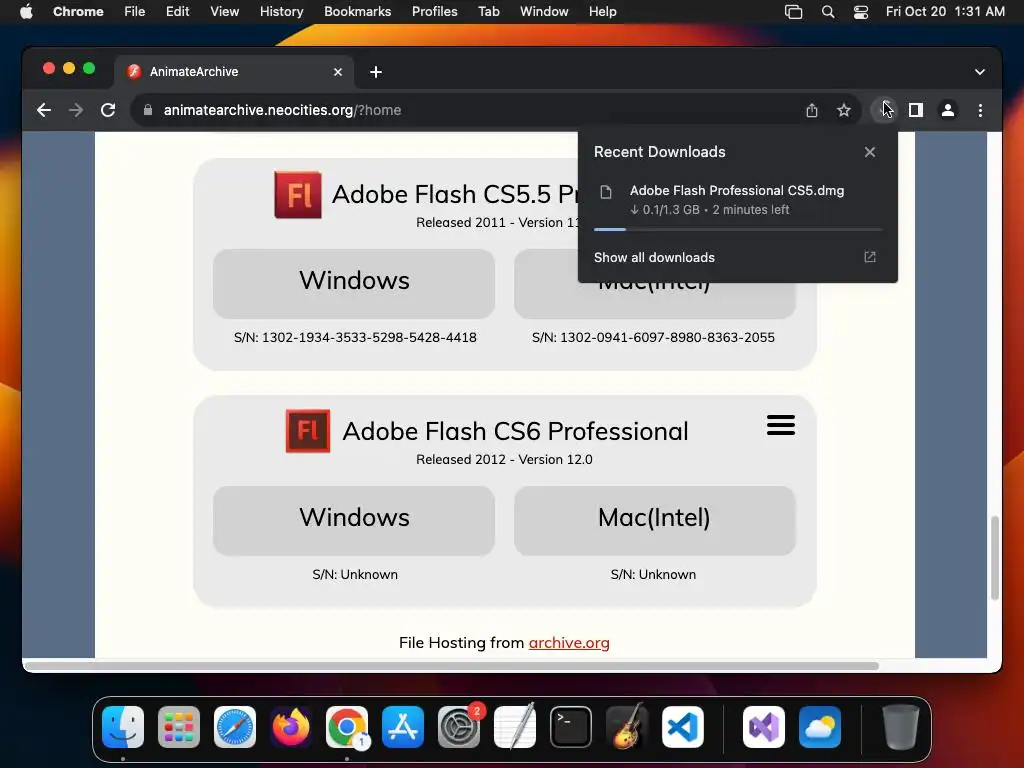Toggle the Chrome side panel icon
The height and width of the screenshot is (768, 1024).
pos(916,110)
